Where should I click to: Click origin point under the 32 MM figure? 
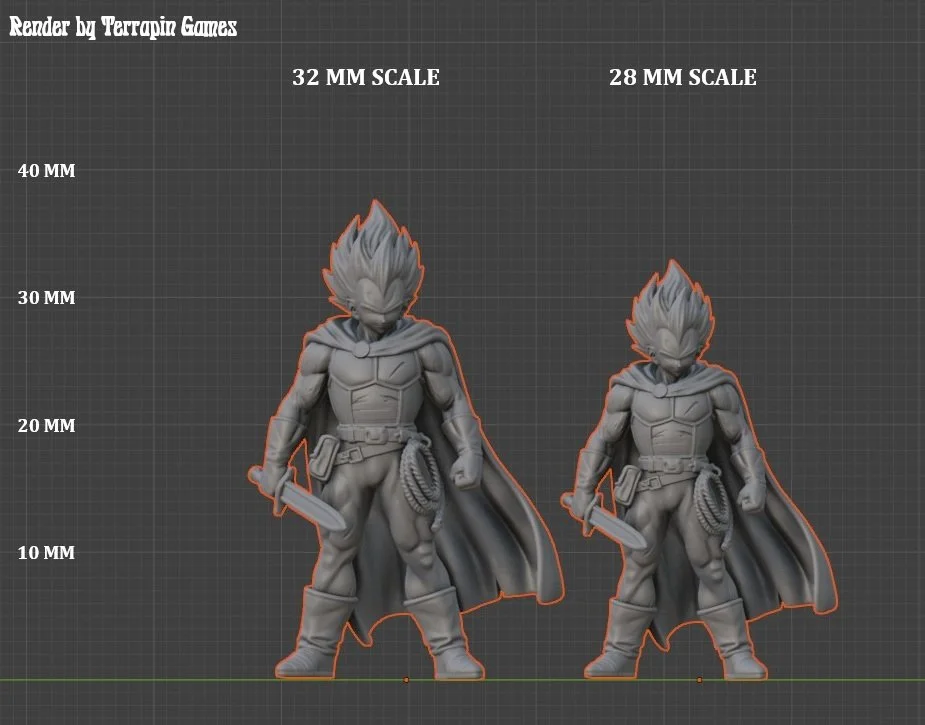click(406, 680)
